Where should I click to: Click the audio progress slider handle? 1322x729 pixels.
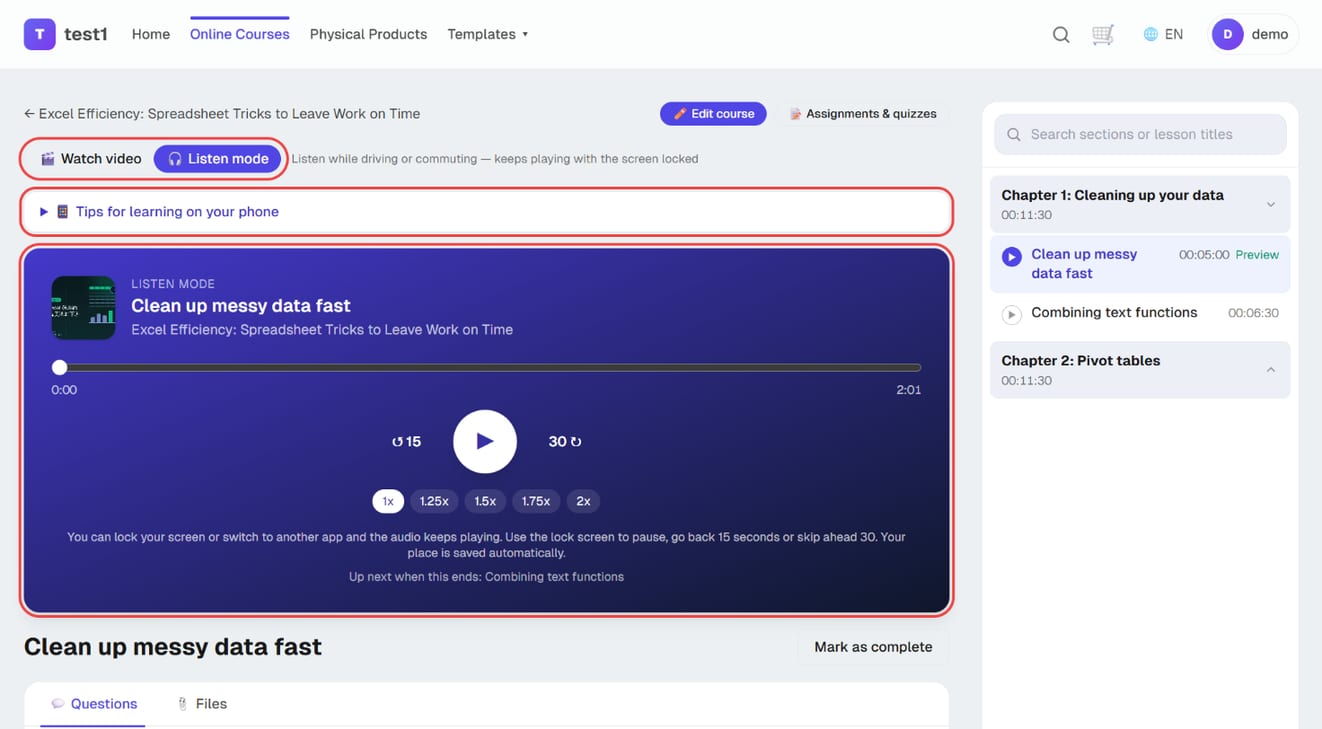pos(60,368)
